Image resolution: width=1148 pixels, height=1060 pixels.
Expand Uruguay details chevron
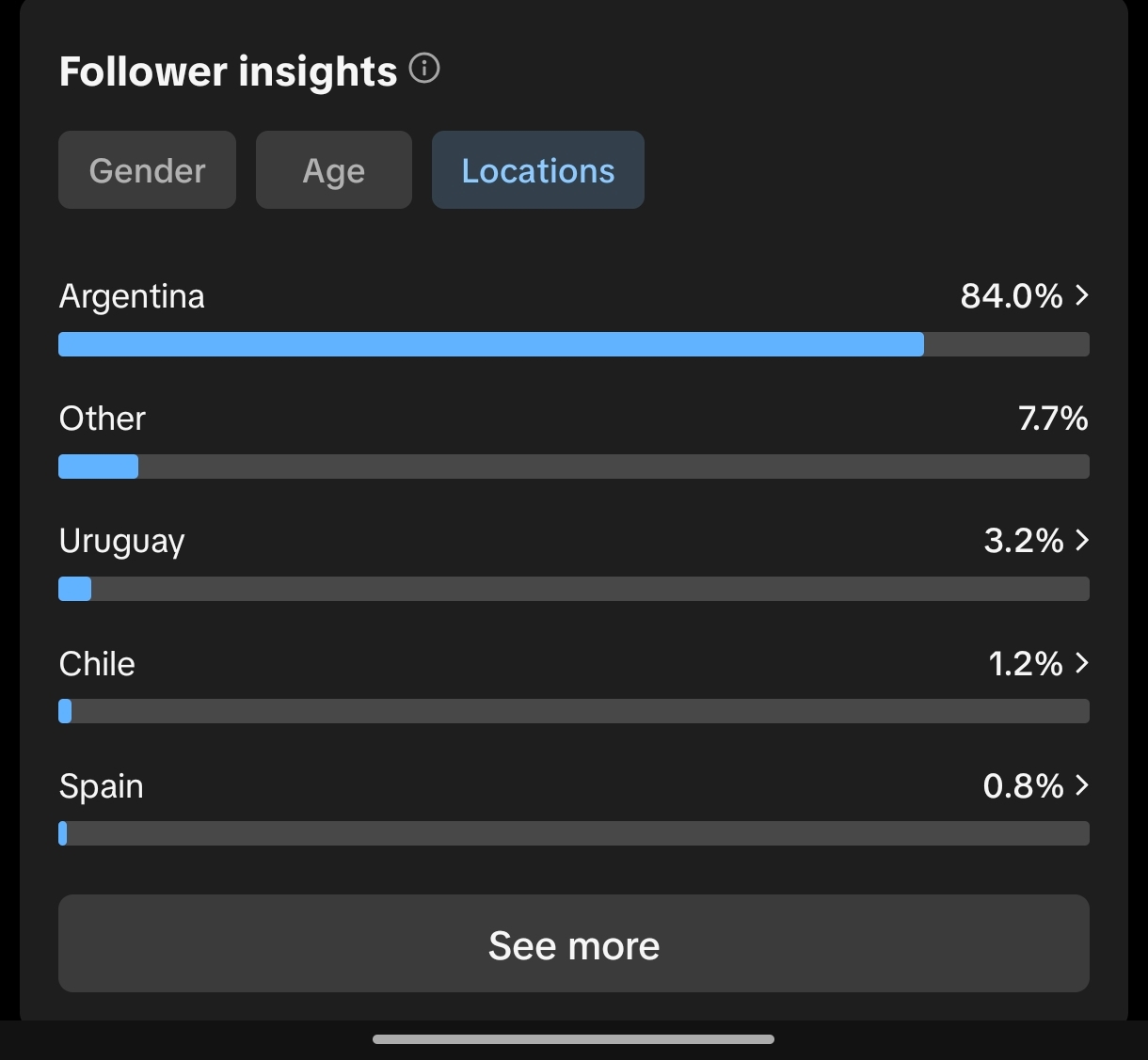(x=1082, y=541)
